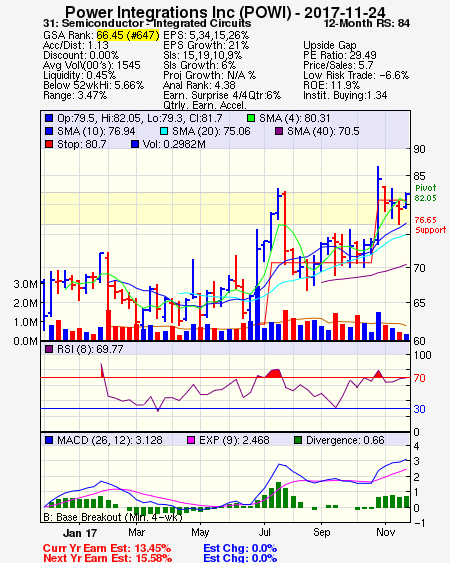Click the Mar x-axis label
Image resolution: width=450 pixels, height=563 pixels.
tap(136, 532)
